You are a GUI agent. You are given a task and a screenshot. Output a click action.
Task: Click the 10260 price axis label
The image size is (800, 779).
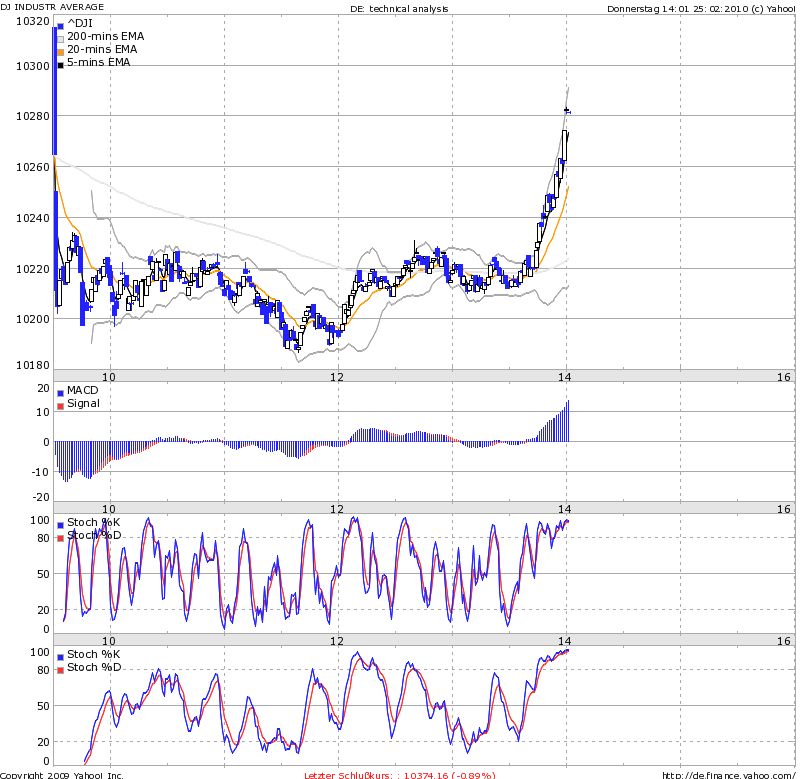point(33,167)
